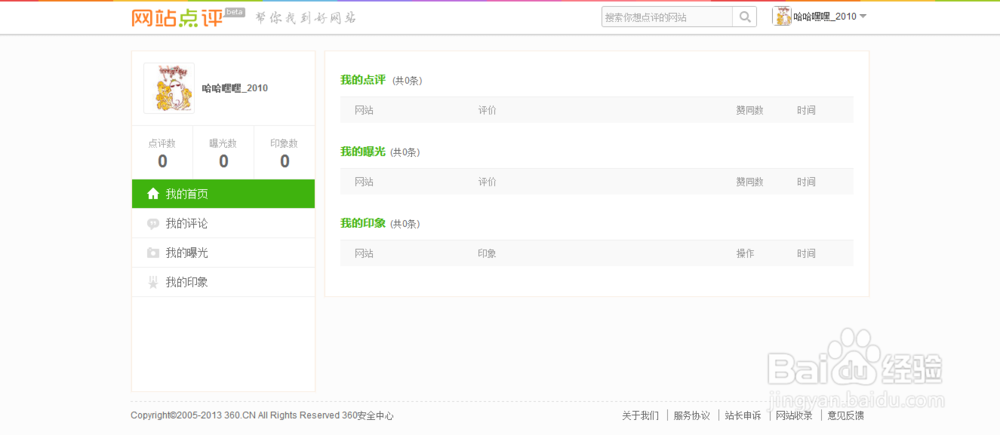1000x435 pixels.
Task: Click the 我的曝光 section heading
Action: click(363, 151)
